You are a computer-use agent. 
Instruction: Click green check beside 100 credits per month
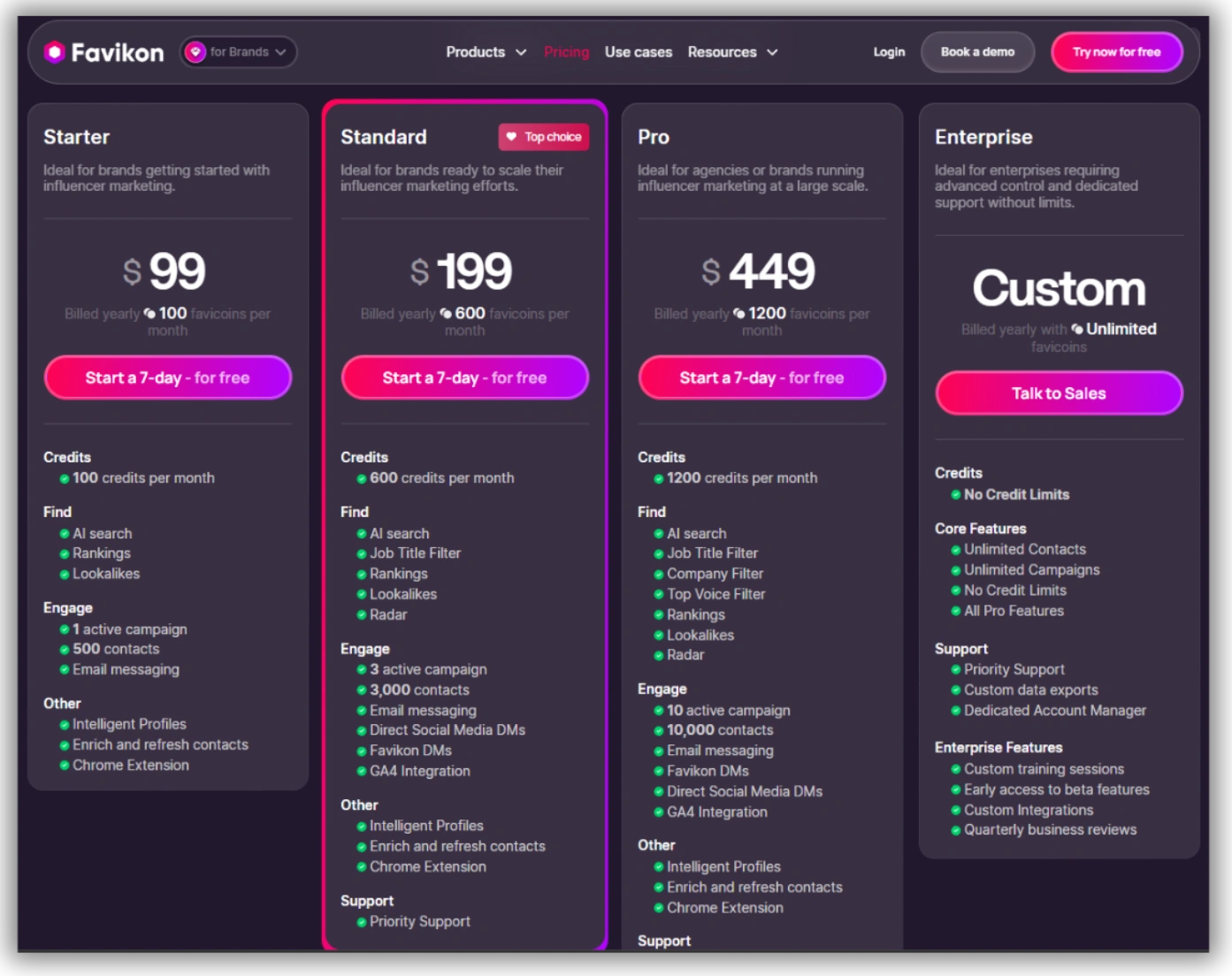[x=65, y=479]
